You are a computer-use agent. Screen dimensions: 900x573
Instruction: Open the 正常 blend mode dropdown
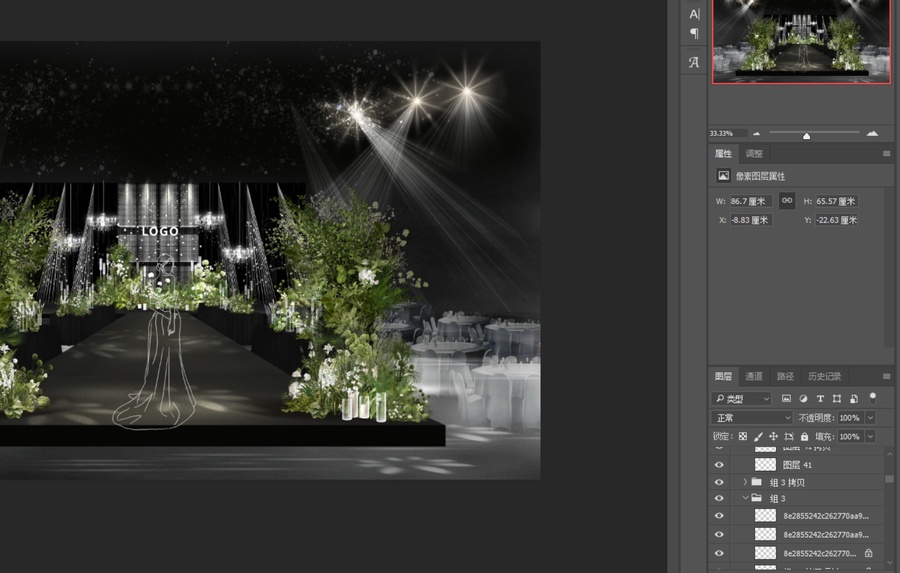pyautogui.click(x=752, y=417)
